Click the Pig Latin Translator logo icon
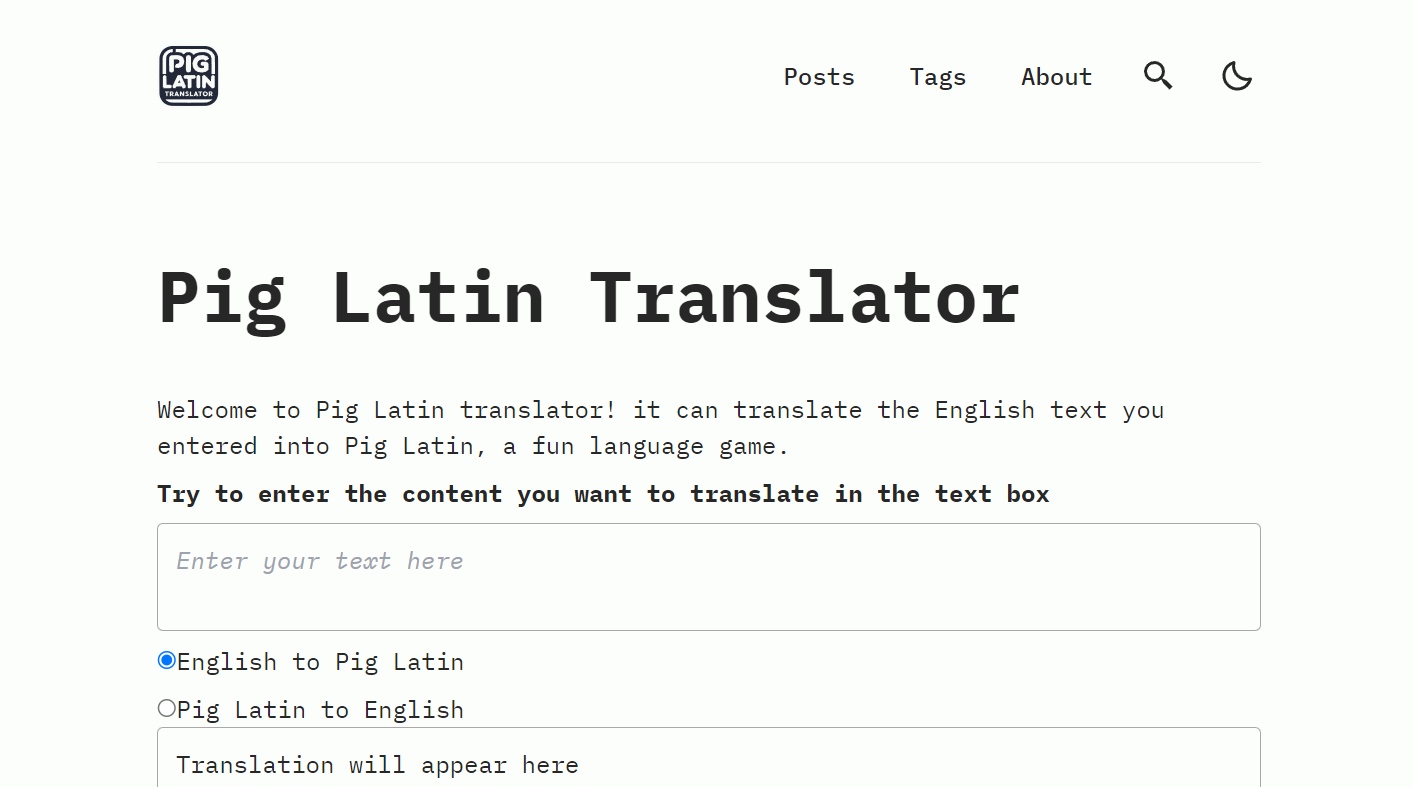1413x787 pixels. tap(188, 75)
